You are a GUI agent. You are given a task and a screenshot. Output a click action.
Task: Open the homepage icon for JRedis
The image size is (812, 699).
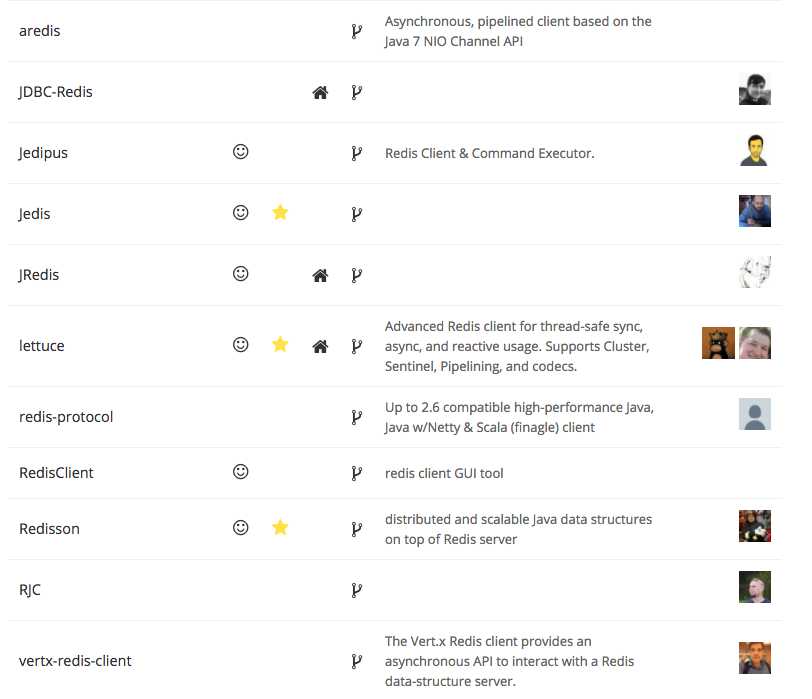coord(320,275)
